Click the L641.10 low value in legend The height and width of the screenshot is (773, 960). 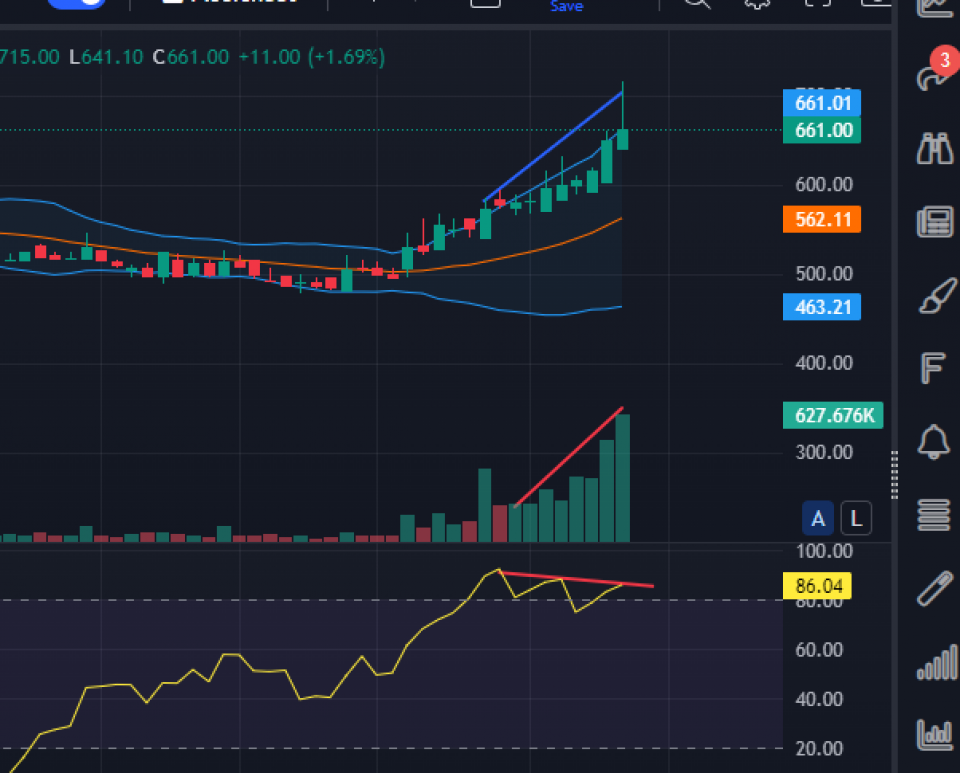click(x=106, y=57)
